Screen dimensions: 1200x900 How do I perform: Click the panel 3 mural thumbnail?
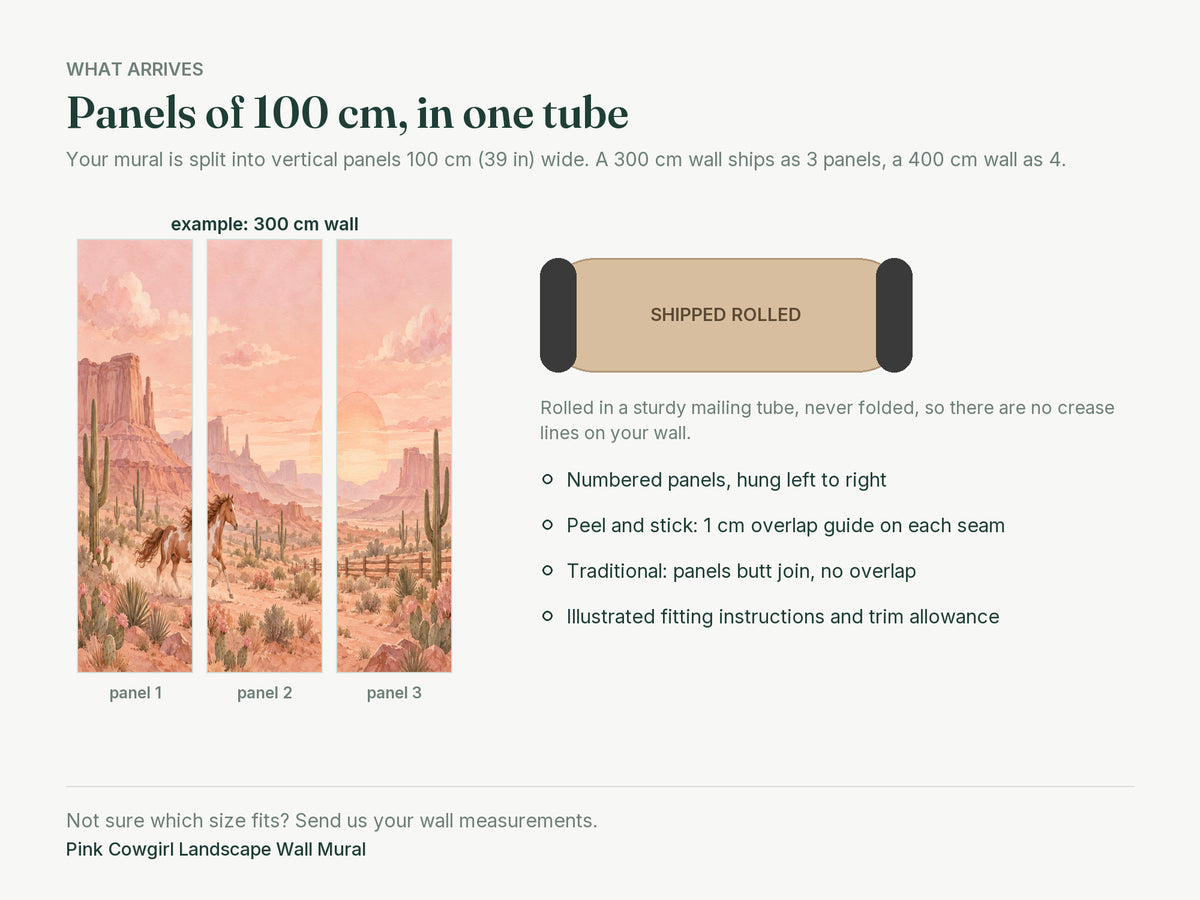pyautogui.click(x=394, y=456)
